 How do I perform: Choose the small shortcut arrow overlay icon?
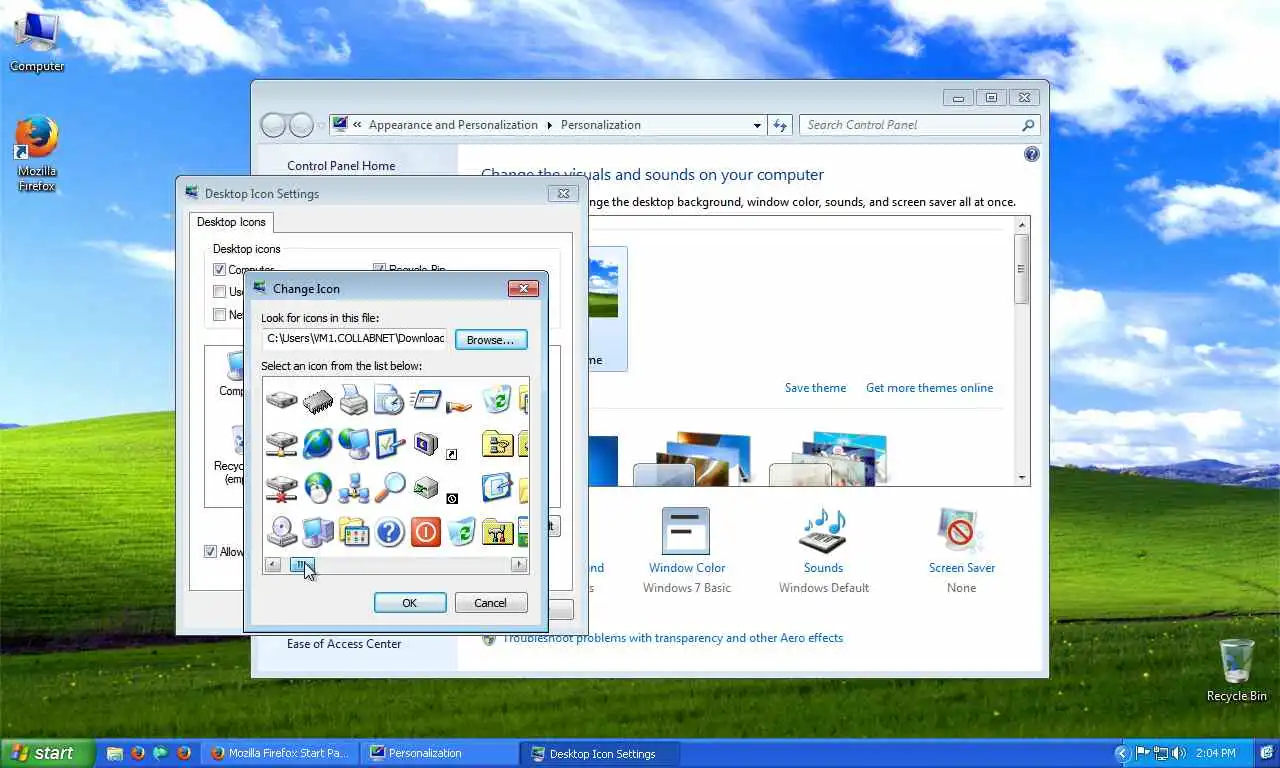pyautogui.click(x=452, y=454)
